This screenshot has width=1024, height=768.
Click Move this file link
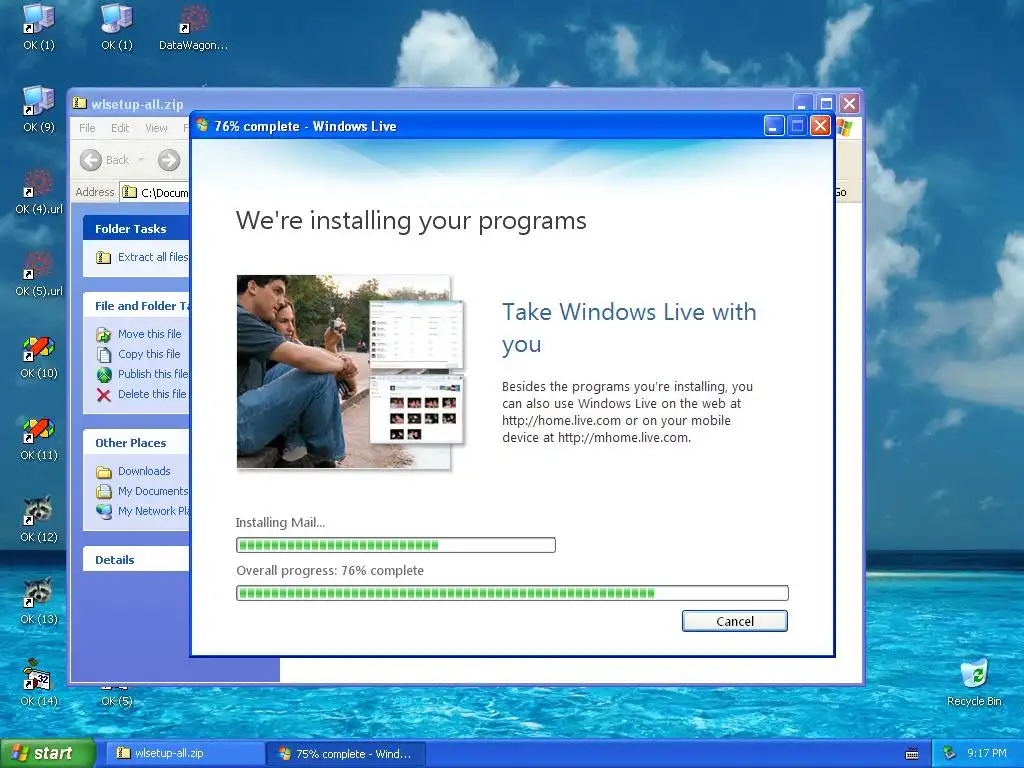[x=150, y=334]
